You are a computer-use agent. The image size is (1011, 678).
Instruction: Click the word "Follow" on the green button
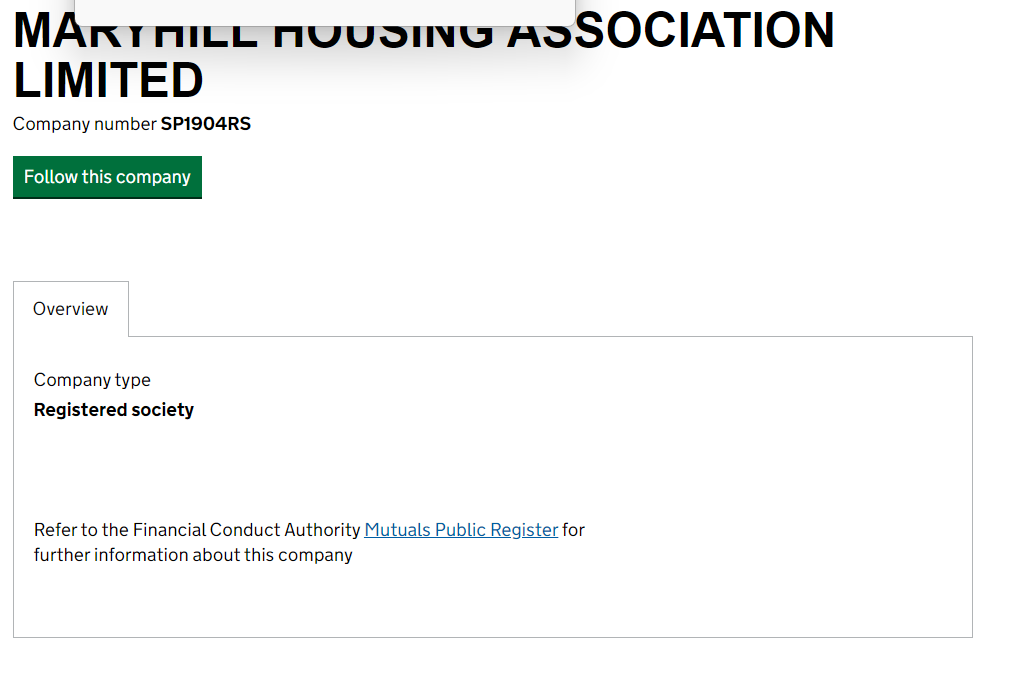[50, 177]
